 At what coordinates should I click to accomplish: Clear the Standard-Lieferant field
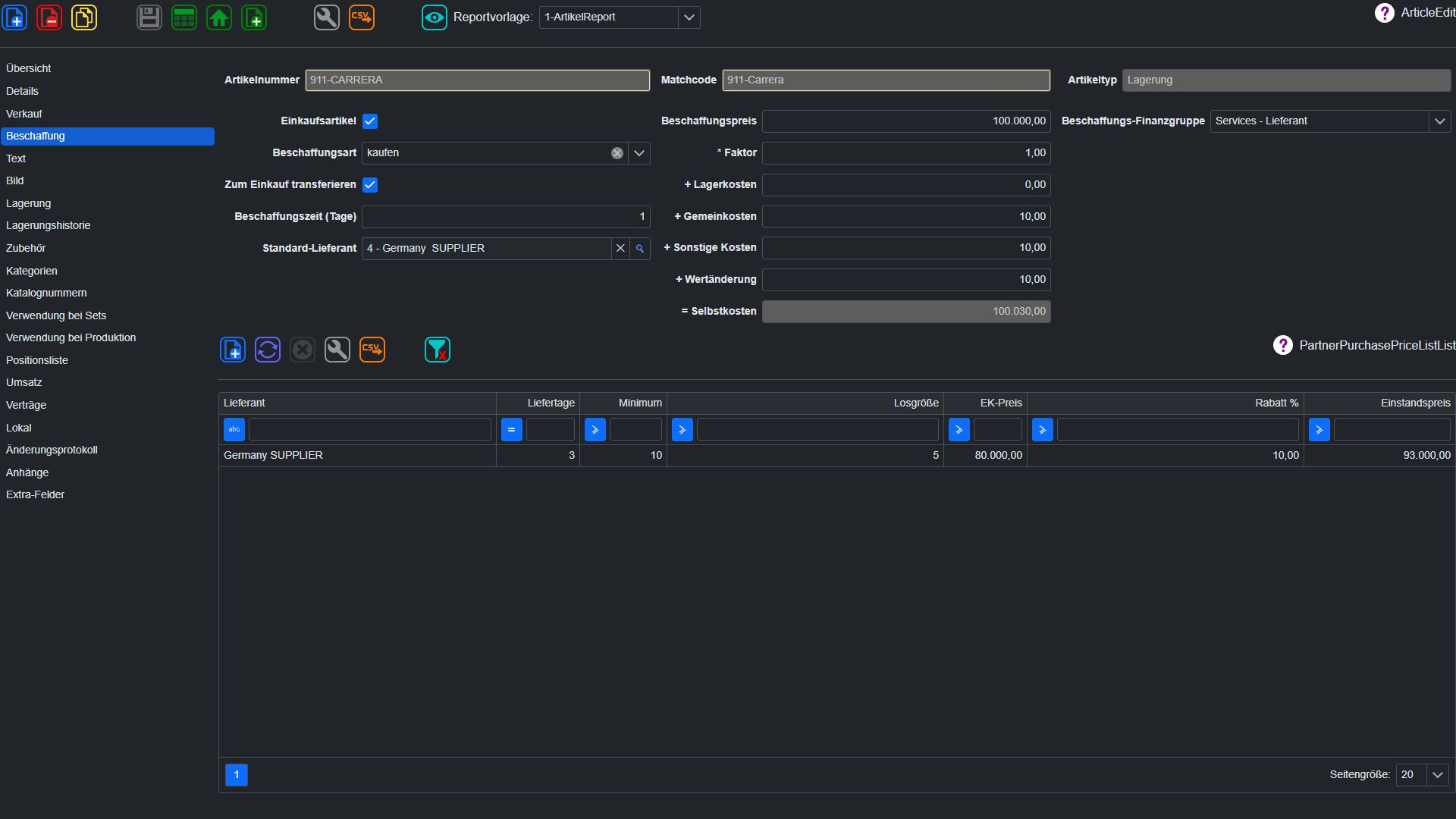620,249
